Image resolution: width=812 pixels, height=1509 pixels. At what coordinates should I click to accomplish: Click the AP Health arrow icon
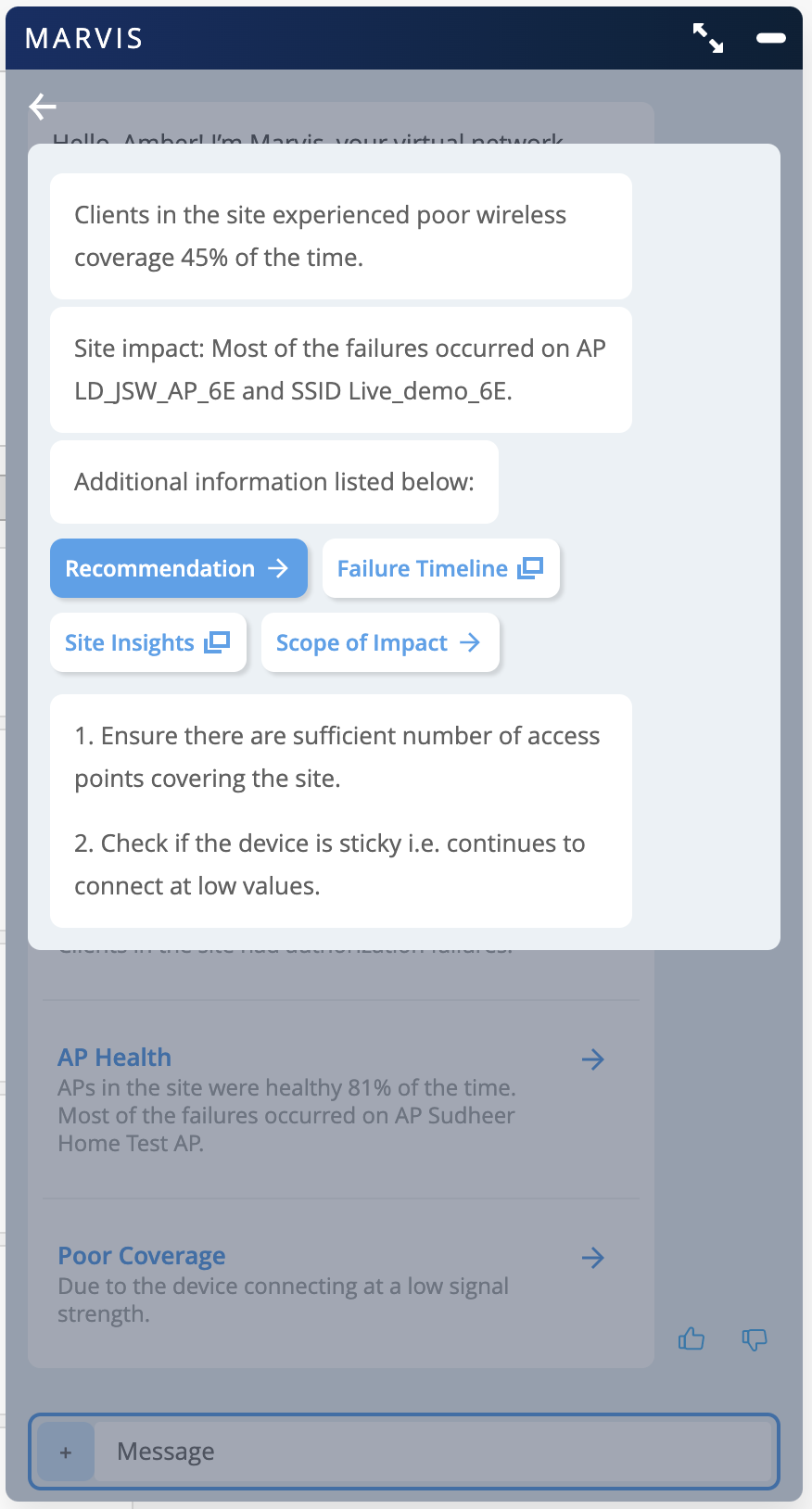coord(593,1059)
